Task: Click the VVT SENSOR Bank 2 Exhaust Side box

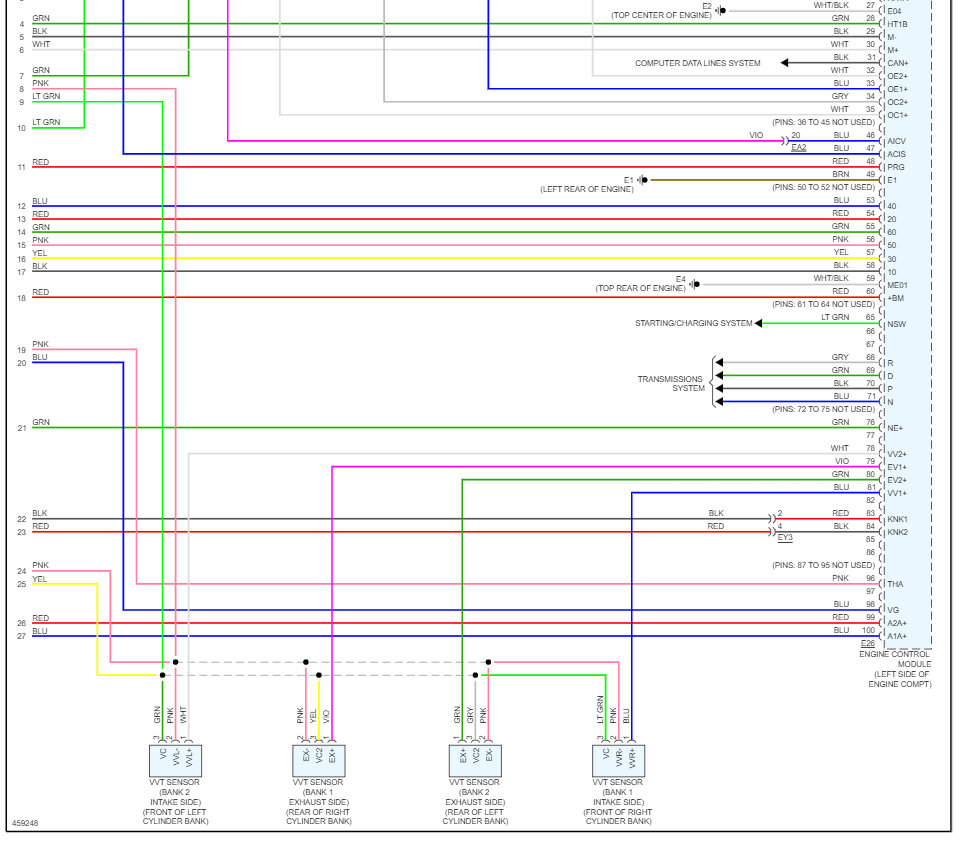Action: tap(475, 760)
